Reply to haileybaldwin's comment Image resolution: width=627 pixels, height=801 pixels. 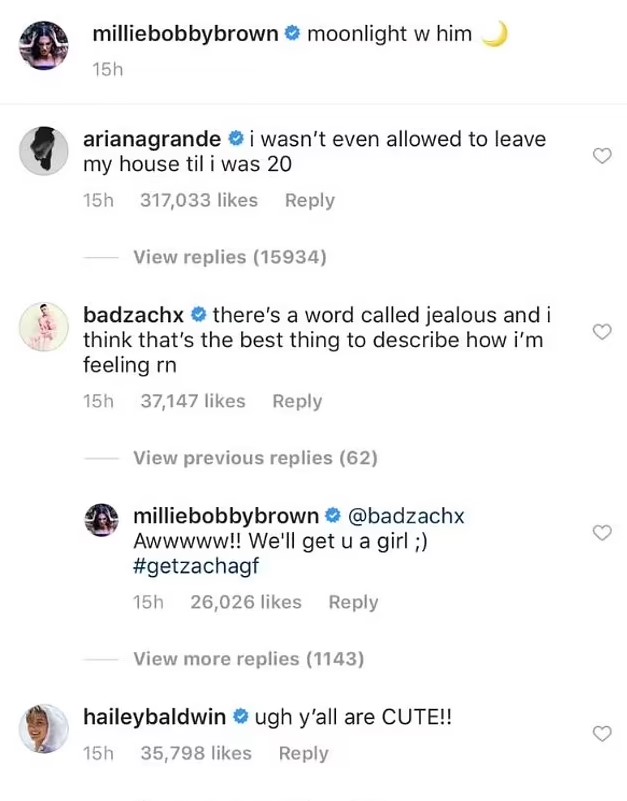(303, 753)
